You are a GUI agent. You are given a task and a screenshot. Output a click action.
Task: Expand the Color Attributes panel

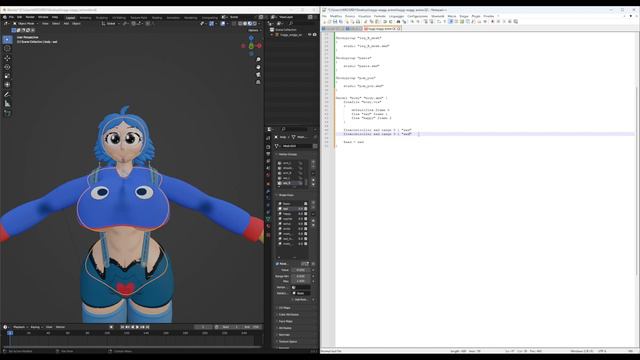pos(288,315)
